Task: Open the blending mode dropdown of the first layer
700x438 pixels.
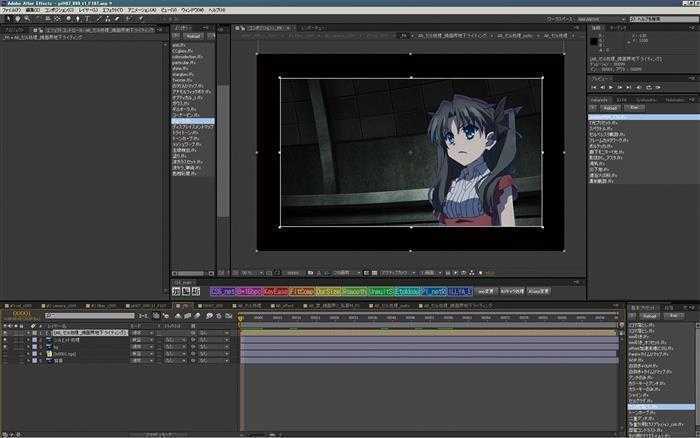Action: click(142, 333)
